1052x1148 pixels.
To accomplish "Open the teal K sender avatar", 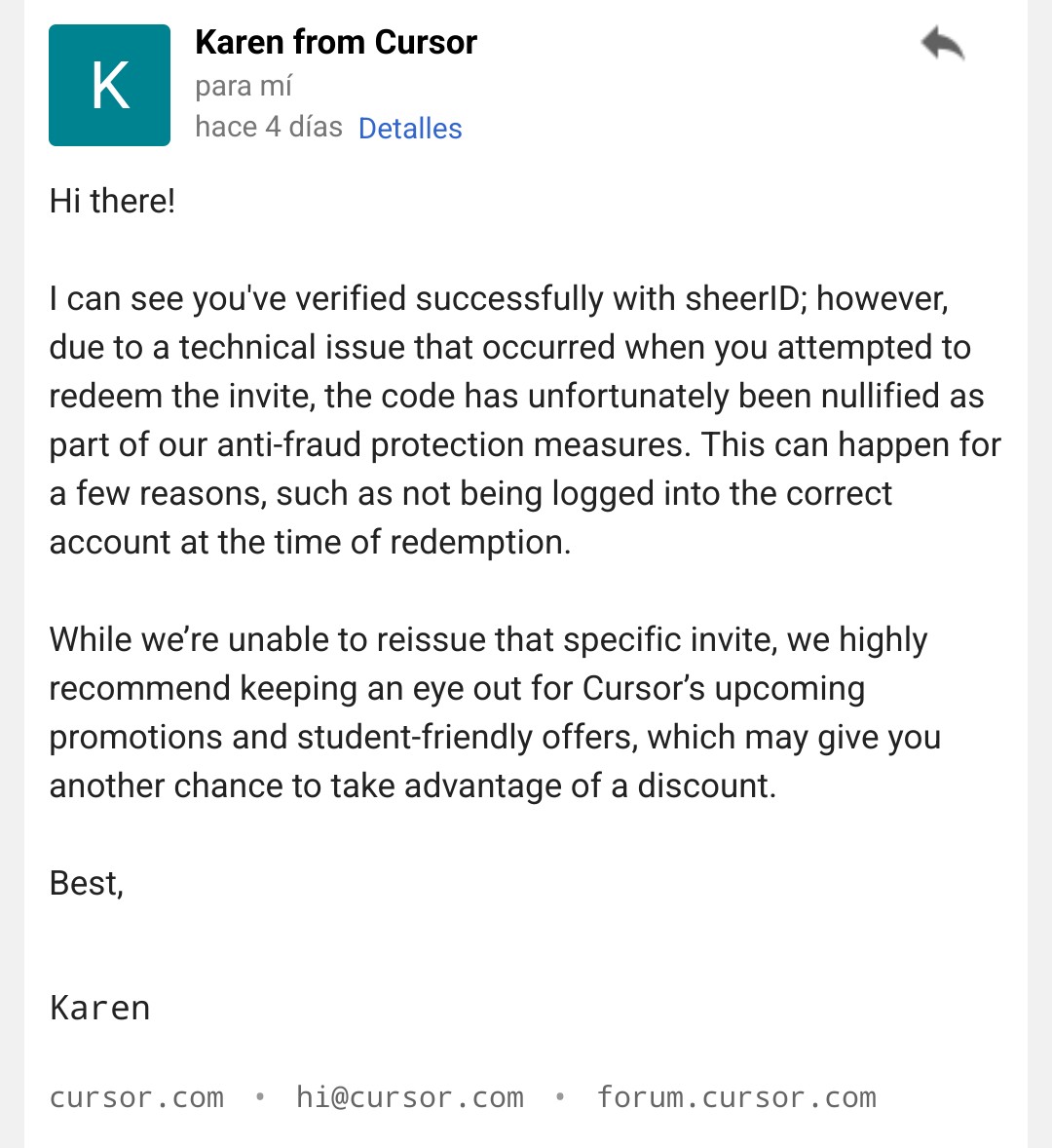I will point(110,85).
